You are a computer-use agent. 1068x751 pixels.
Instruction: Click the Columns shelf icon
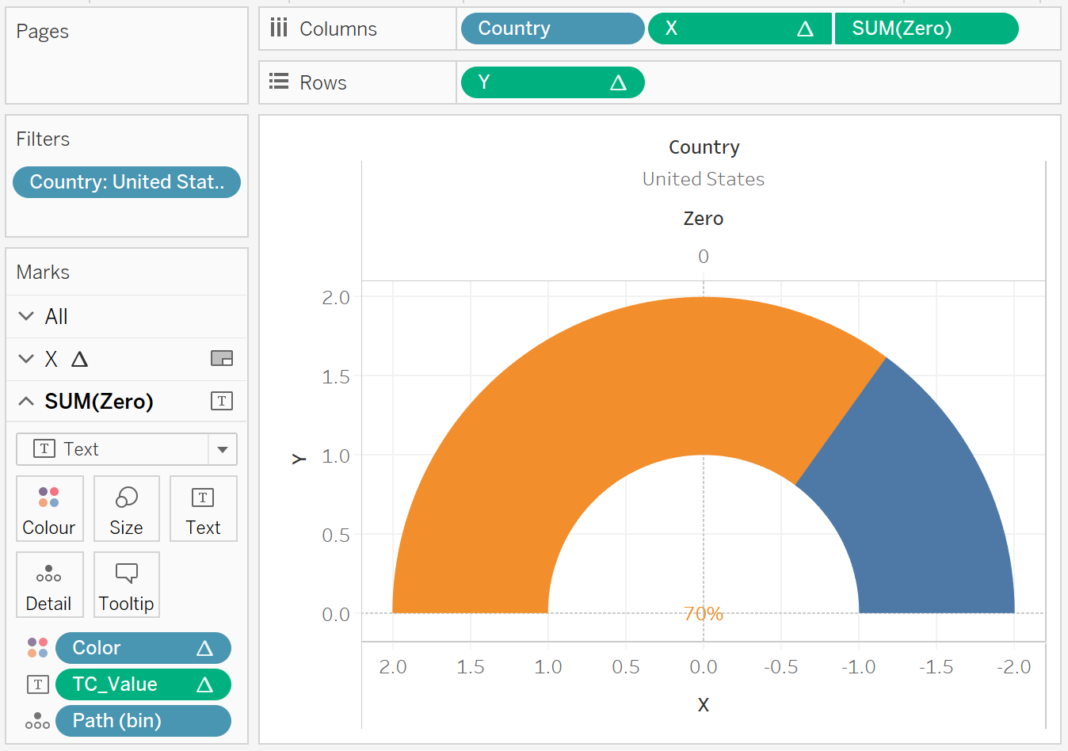(x=279, y=28)
